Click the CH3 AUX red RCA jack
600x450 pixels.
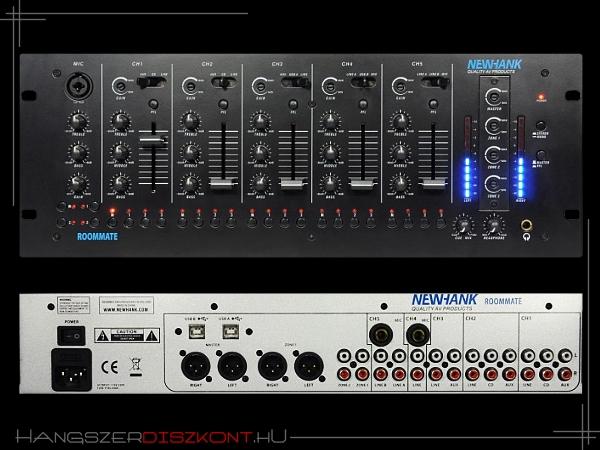[x=454, y=374]
